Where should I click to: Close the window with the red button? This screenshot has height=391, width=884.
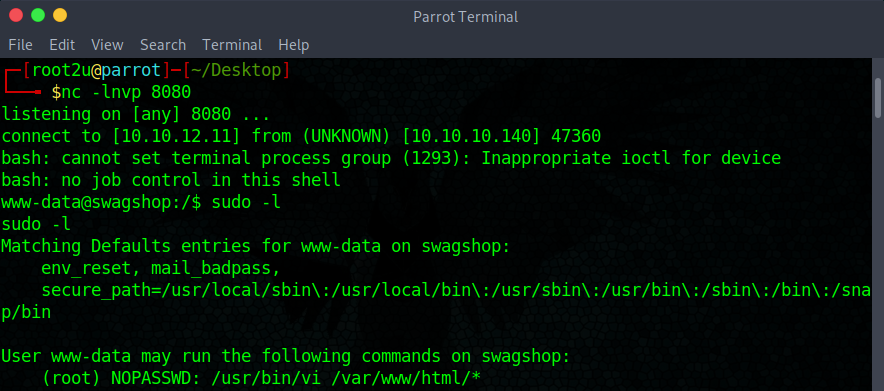click(16, 16)
